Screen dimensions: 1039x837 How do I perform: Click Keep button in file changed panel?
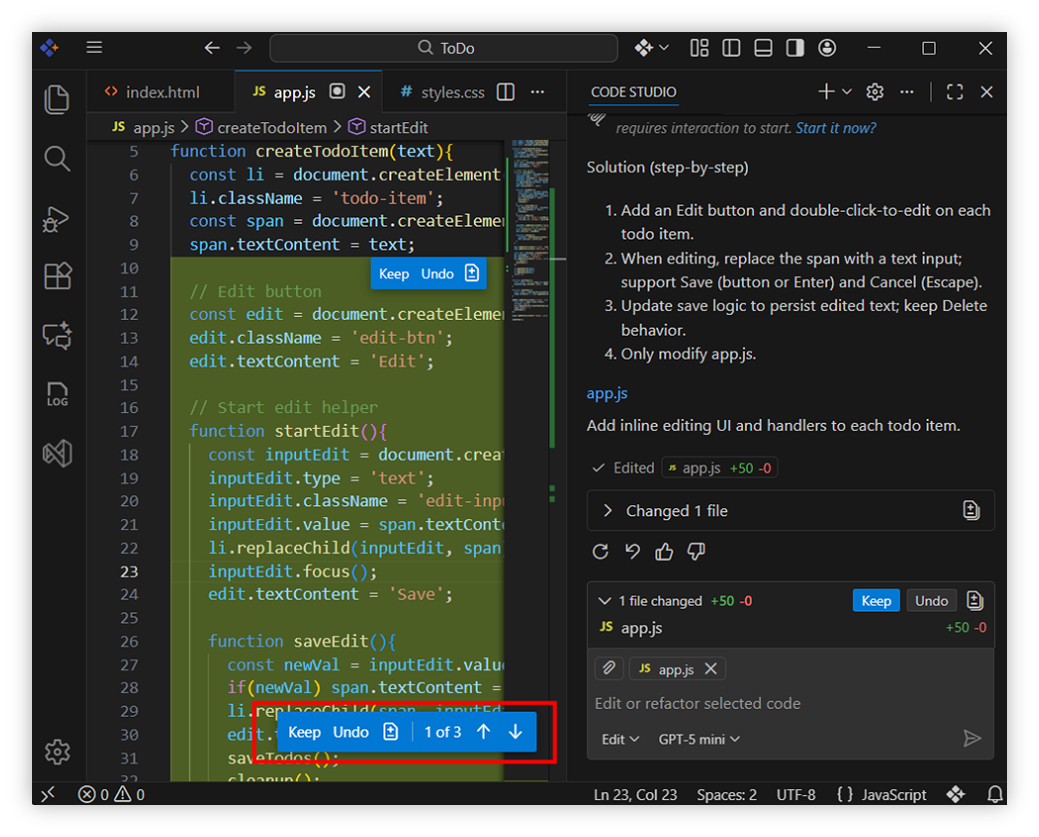[x=875, y=600]
